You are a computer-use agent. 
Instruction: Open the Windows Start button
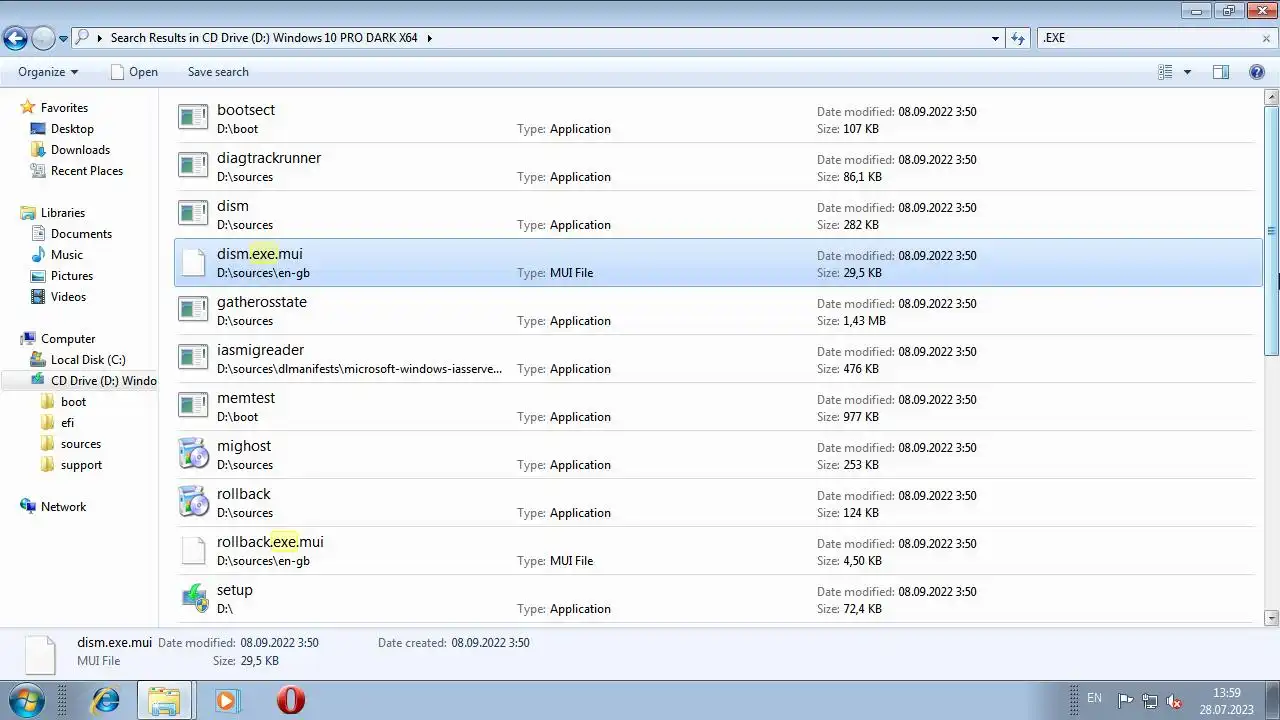pyautogui.click(x=26, y=700)
